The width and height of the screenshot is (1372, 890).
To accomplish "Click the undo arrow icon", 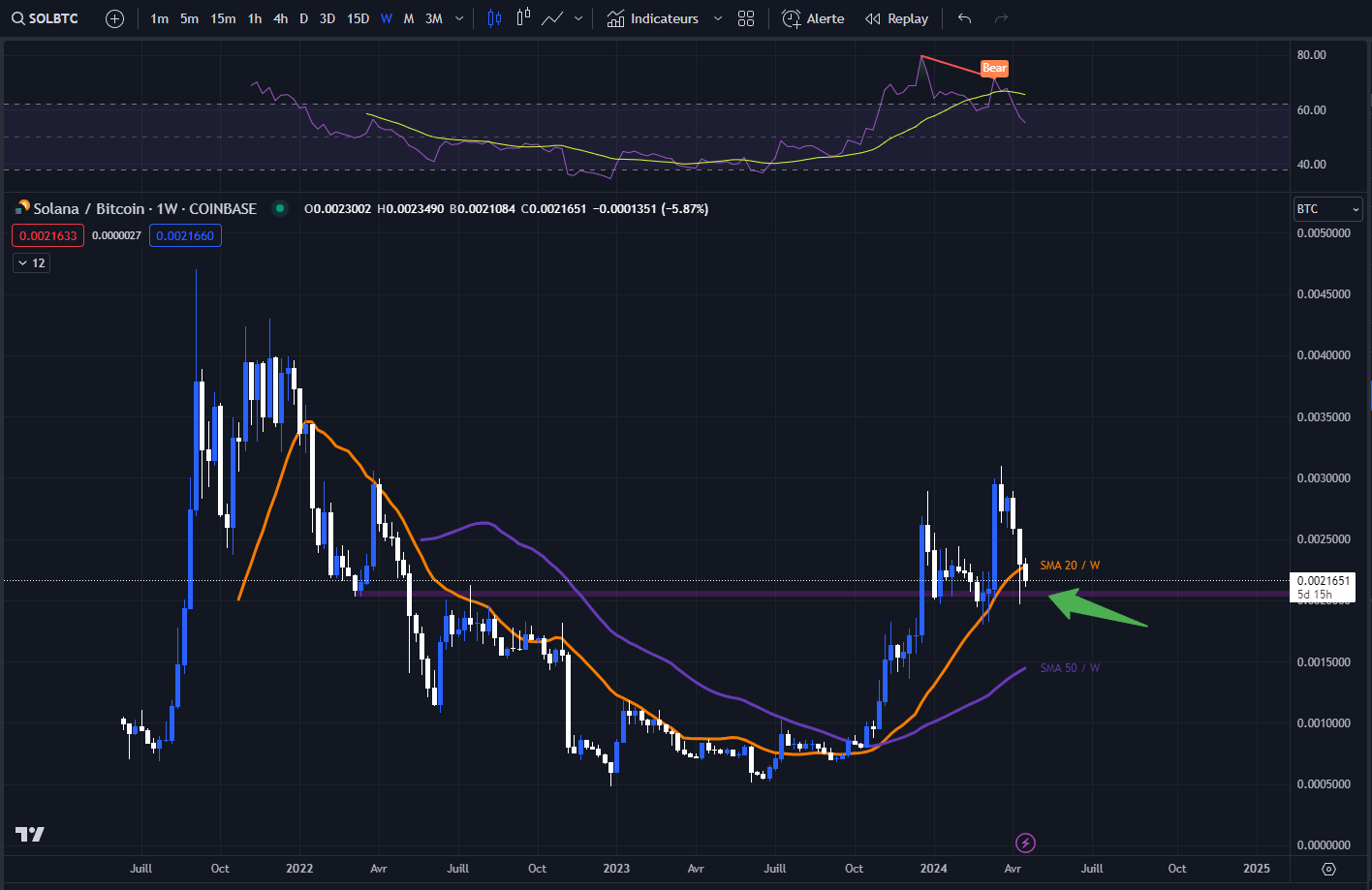I will click(963, 17).
